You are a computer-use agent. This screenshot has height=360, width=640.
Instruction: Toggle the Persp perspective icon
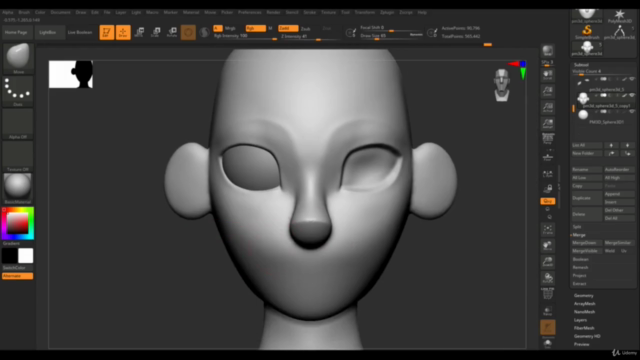pyautogui.click(x=547, y=139)
